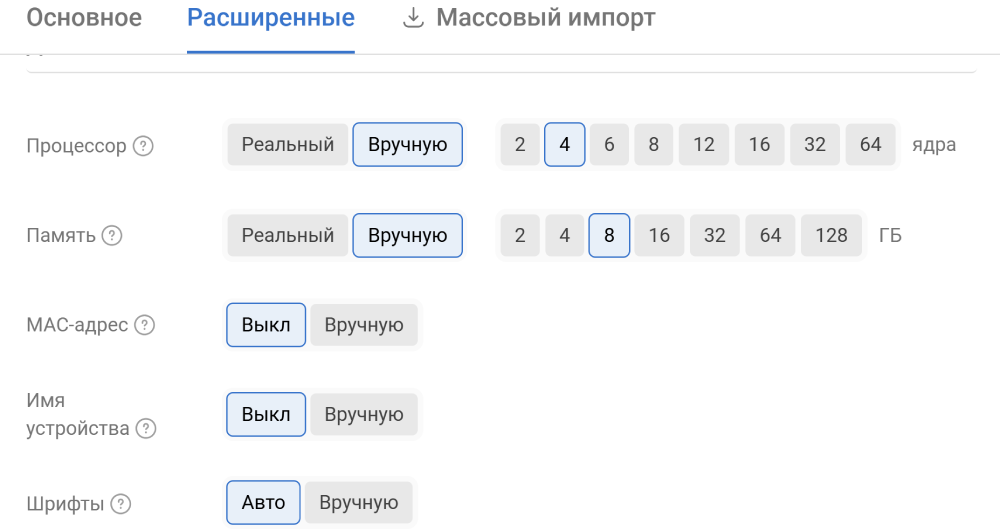1000x530 pixels.
Task: Set Память mode to Реальный
Action: coord(288,236)
